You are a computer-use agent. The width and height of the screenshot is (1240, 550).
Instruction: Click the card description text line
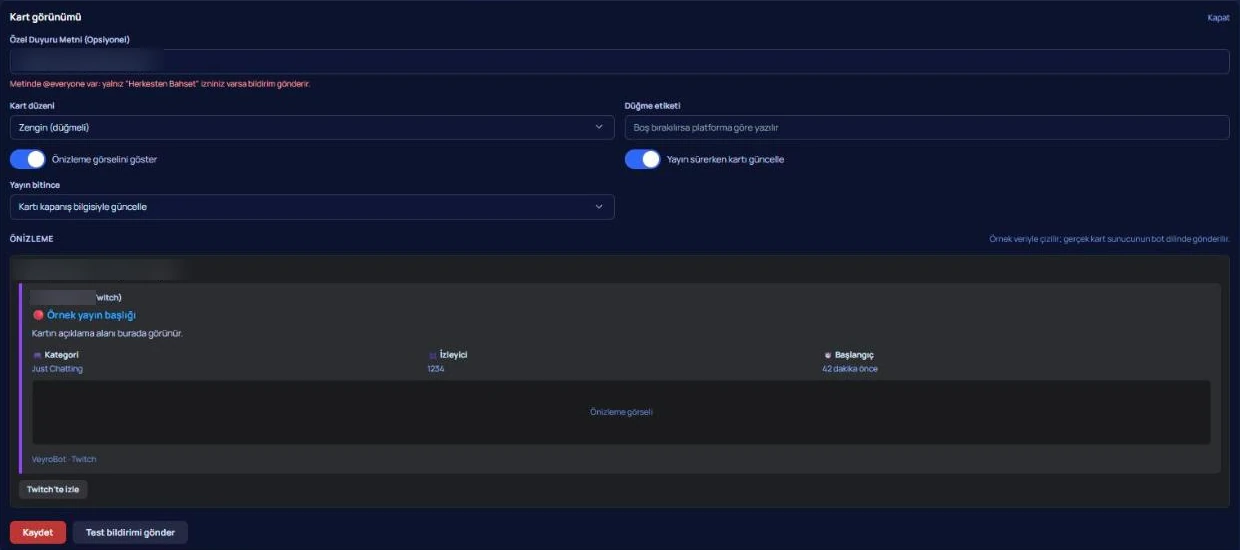tap(107, 333)
